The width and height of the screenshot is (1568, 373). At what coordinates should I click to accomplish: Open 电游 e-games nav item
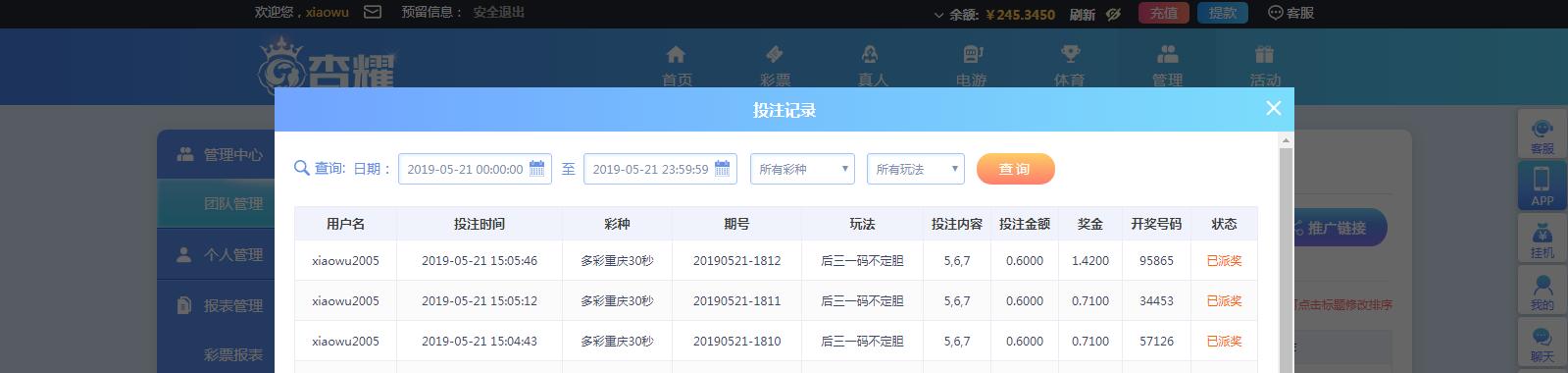click(971, 66)
